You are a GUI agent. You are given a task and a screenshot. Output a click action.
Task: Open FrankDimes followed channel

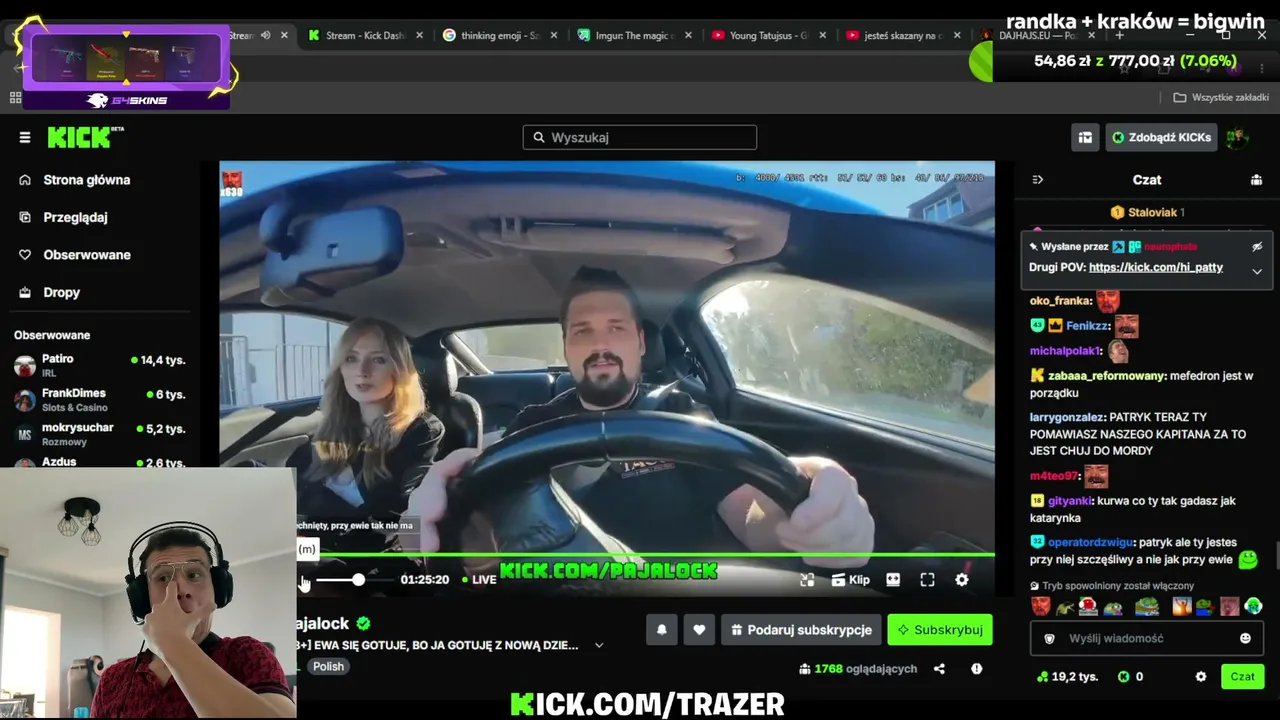click(100, 400)
